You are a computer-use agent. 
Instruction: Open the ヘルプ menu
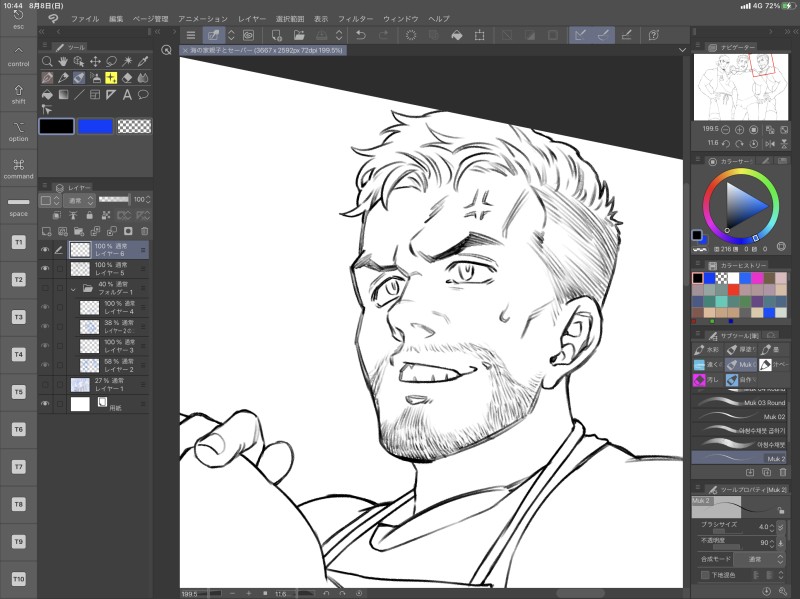coord(439,19)
